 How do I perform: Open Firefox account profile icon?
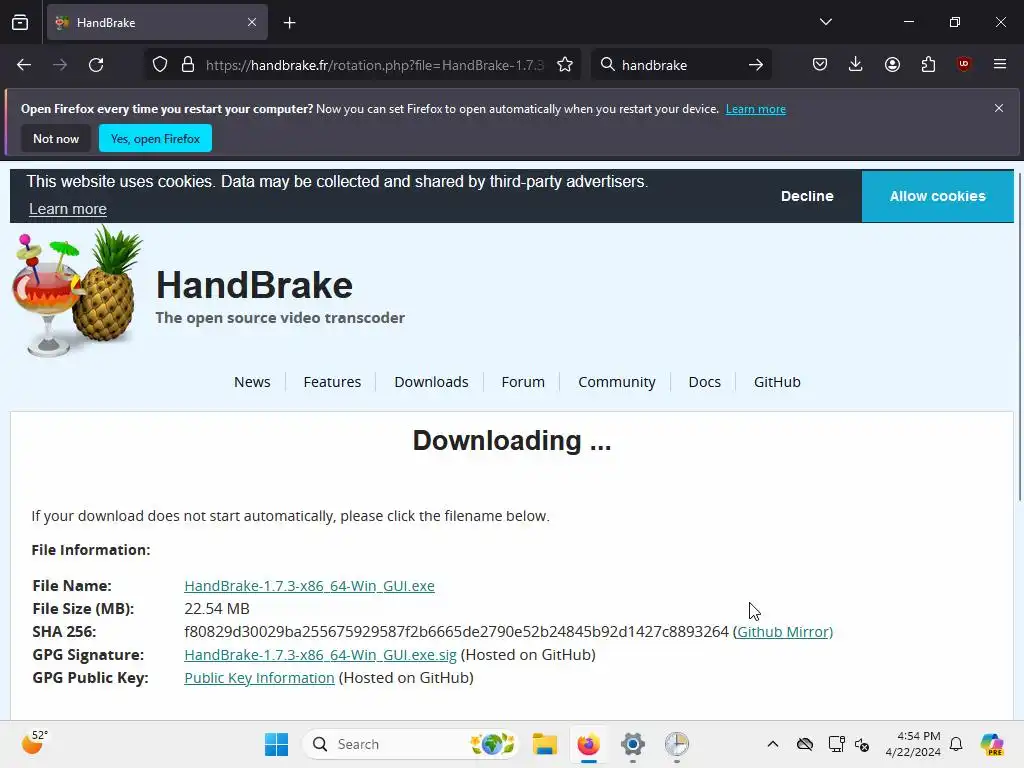[892, 64]
